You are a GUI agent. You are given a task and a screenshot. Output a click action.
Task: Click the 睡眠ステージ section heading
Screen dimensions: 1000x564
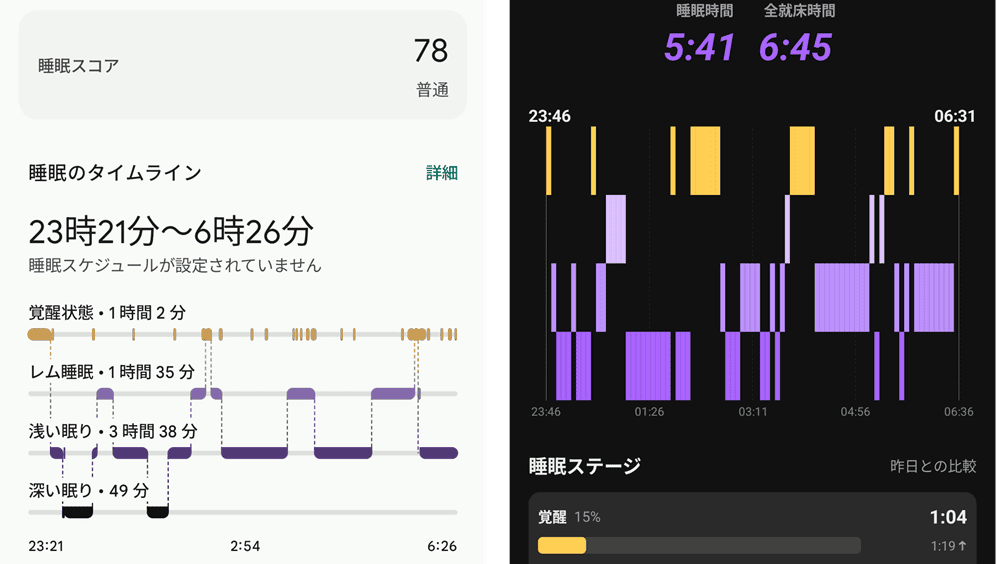[x=585, y=466]
